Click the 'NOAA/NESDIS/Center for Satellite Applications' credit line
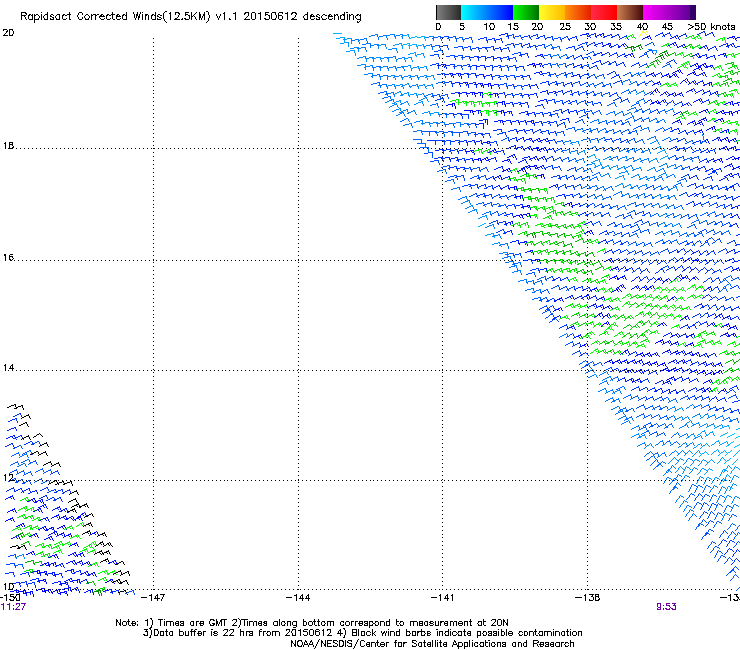 coord(432,644)
